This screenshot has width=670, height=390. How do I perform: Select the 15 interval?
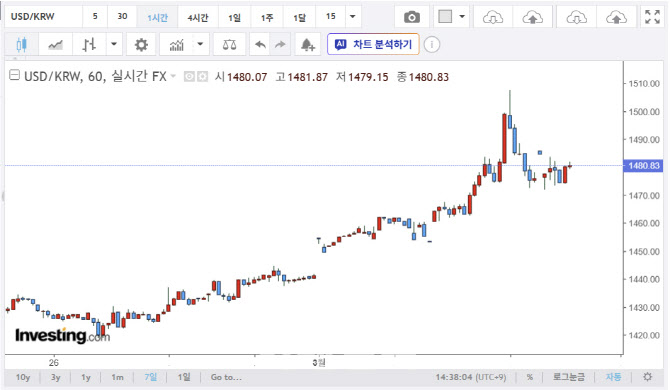pos(330,16)
